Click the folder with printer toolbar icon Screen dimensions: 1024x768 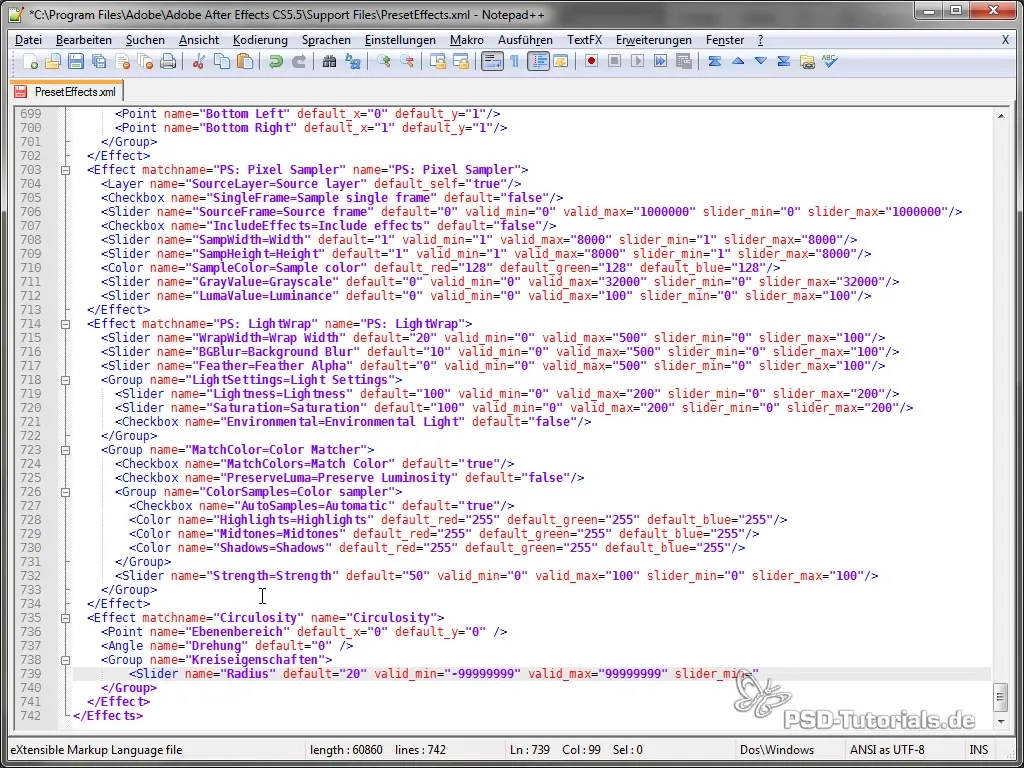click(x=807, y=62)
